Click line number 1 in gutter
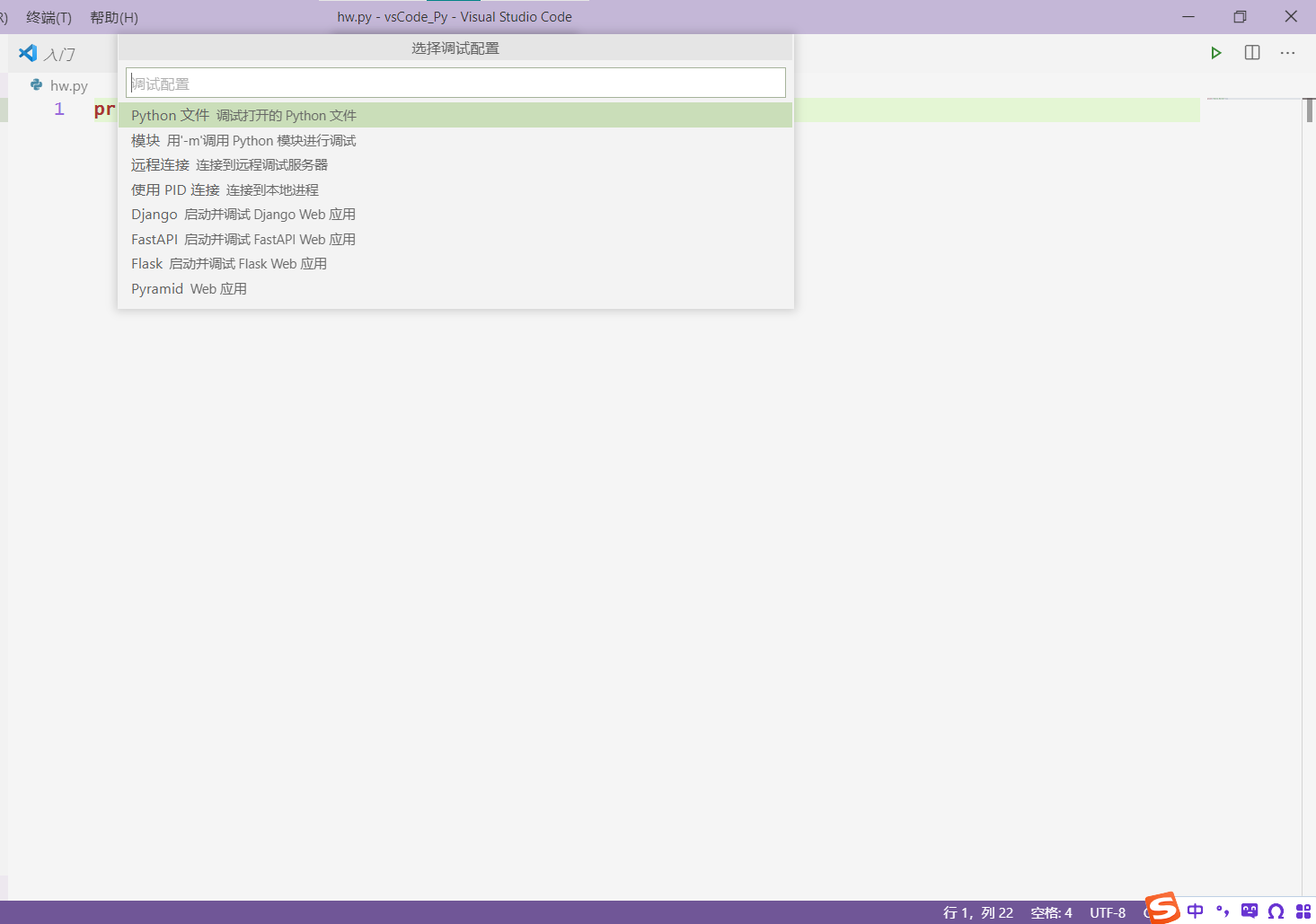Viewport: 1316px width, 924px height. pos(59,110)
